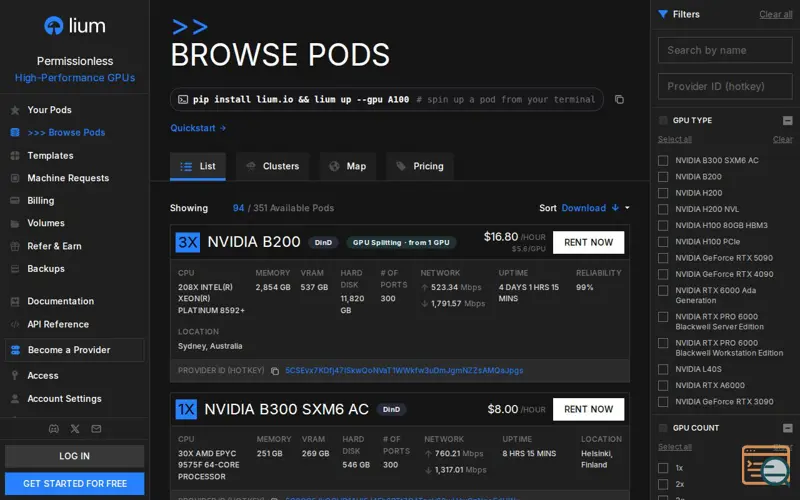Check NVIDIA GeForce RTX 3090 filter
800x500 pixels.
pos(663,402)
